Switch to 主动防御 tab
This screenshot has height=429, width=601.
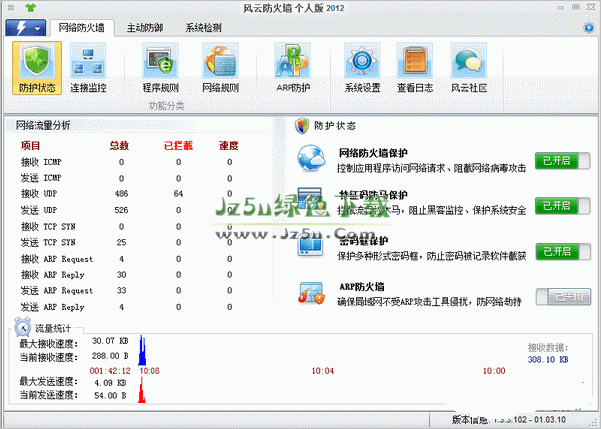pos(145,28)
